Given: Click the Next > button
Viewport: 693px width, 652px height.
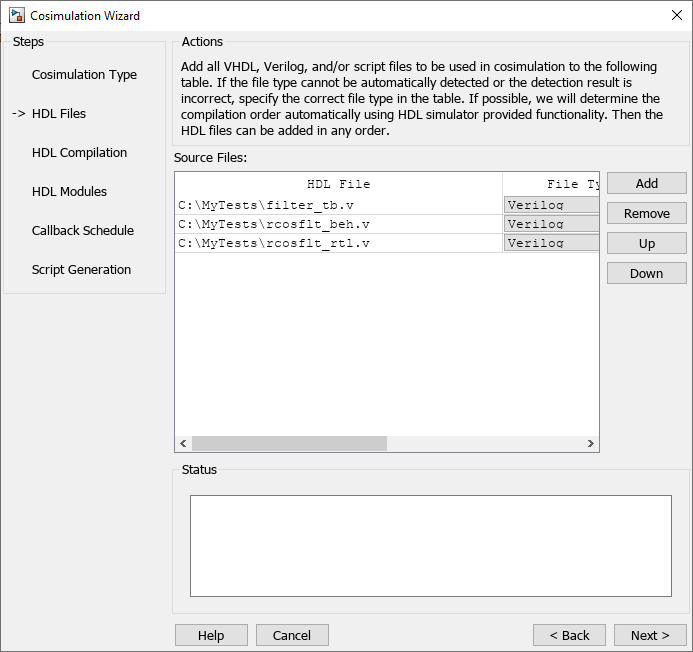Looking at the screenshot, I should click(650, 635).
